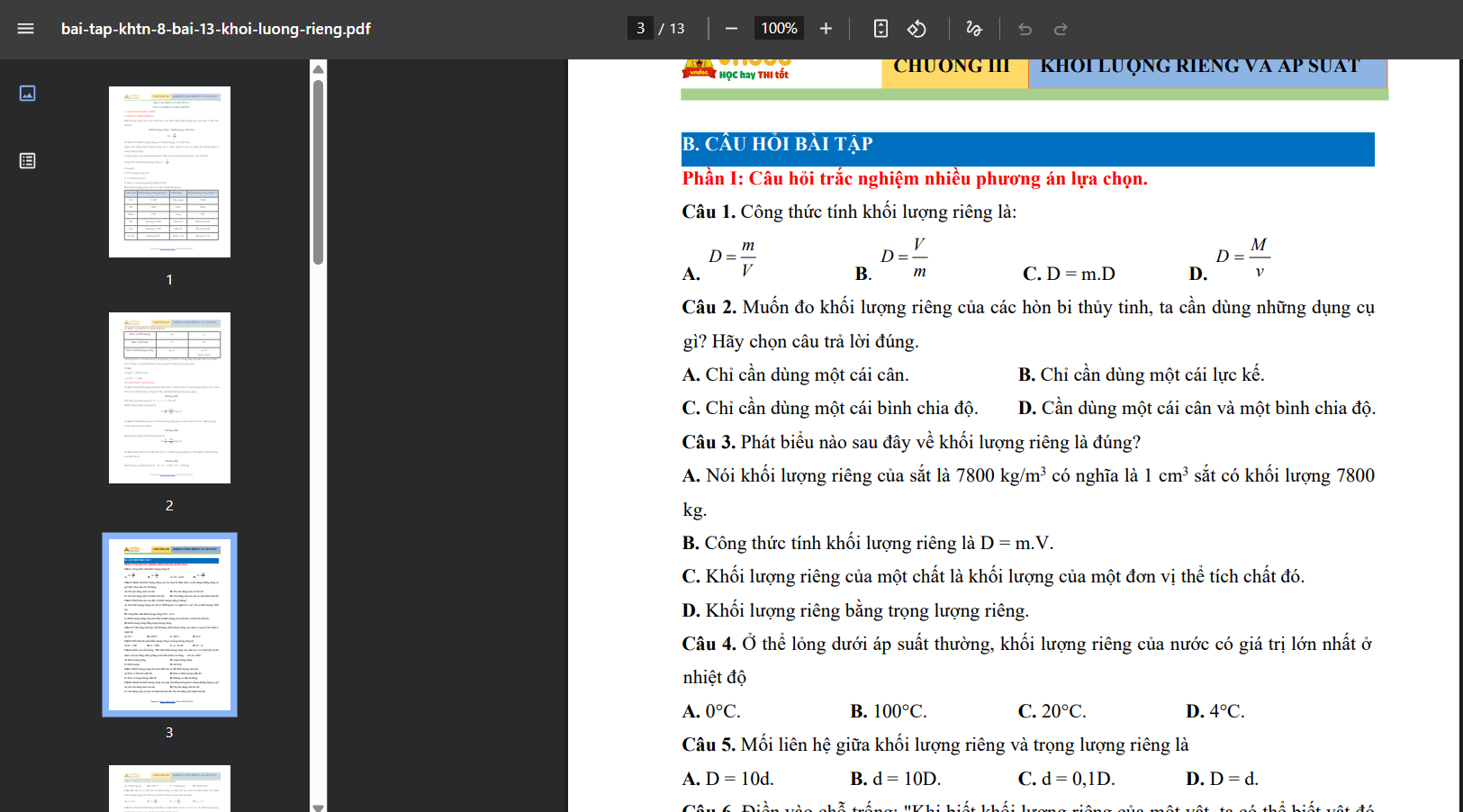The image size is (1463, 812).
Task: Click the thumbnail scrollbar down arrow
Action: tap(318, 807)
